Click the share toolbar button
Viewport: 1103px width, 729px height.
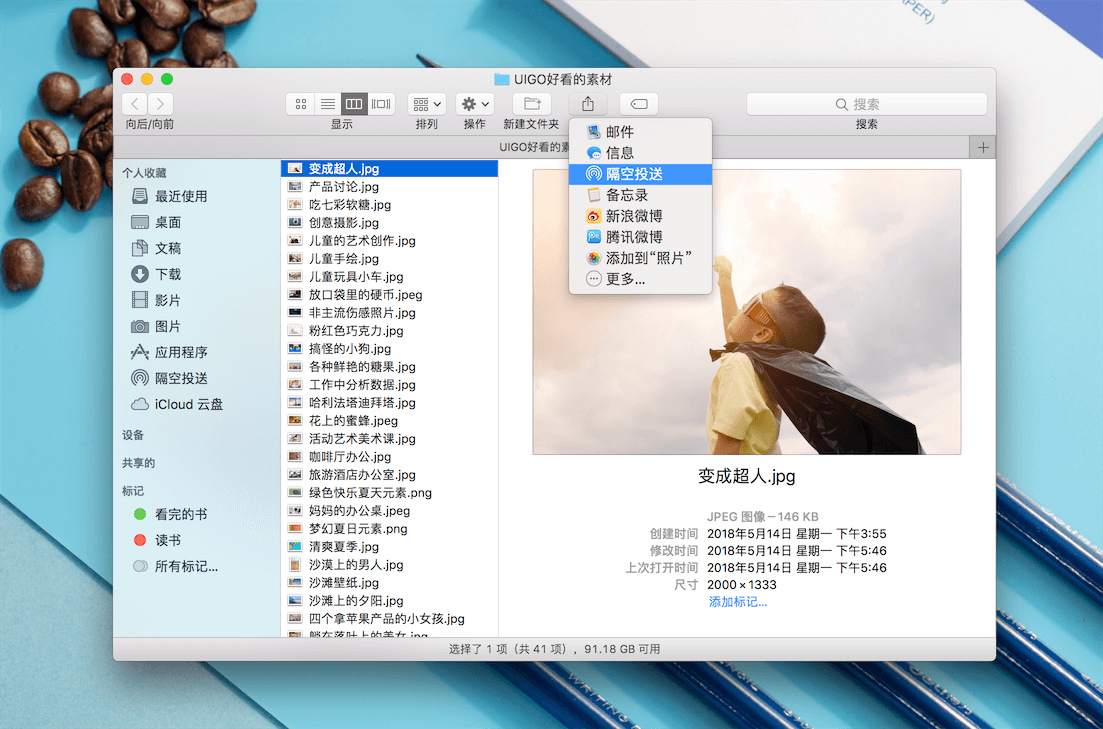[x=588, y=104]
